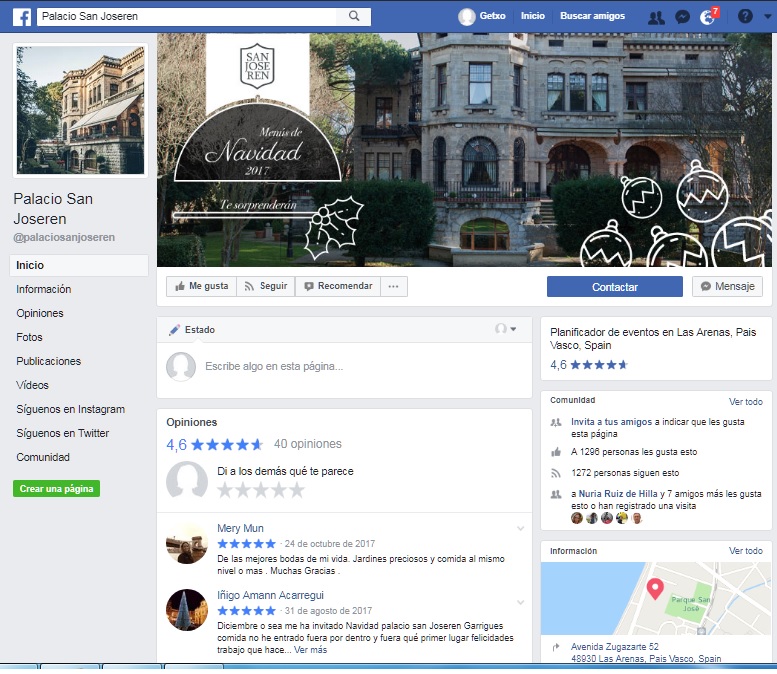Open Información in the sidebar
This screenshot has width=777, height=674.
(44, 289)
